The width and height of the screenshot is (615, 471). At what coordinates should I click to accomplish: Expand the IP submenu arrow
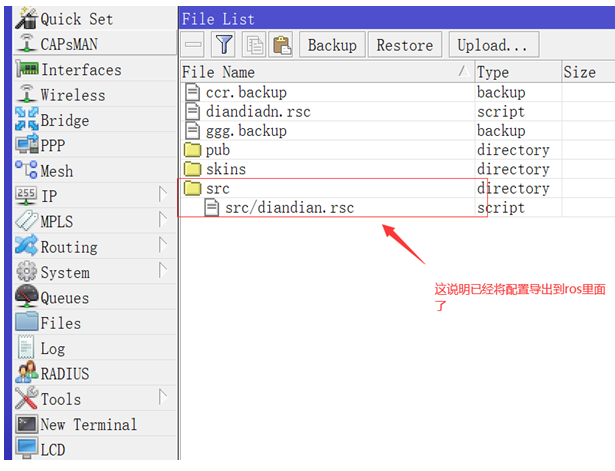[x=163, y=195]
